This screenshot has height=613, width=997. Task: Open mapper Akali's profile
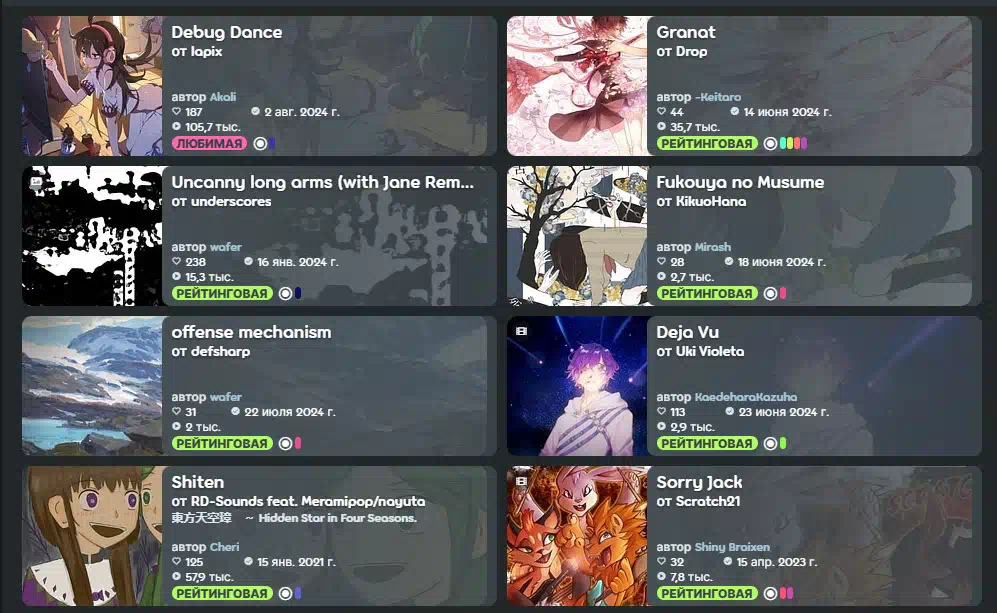(x=223, y=97)
